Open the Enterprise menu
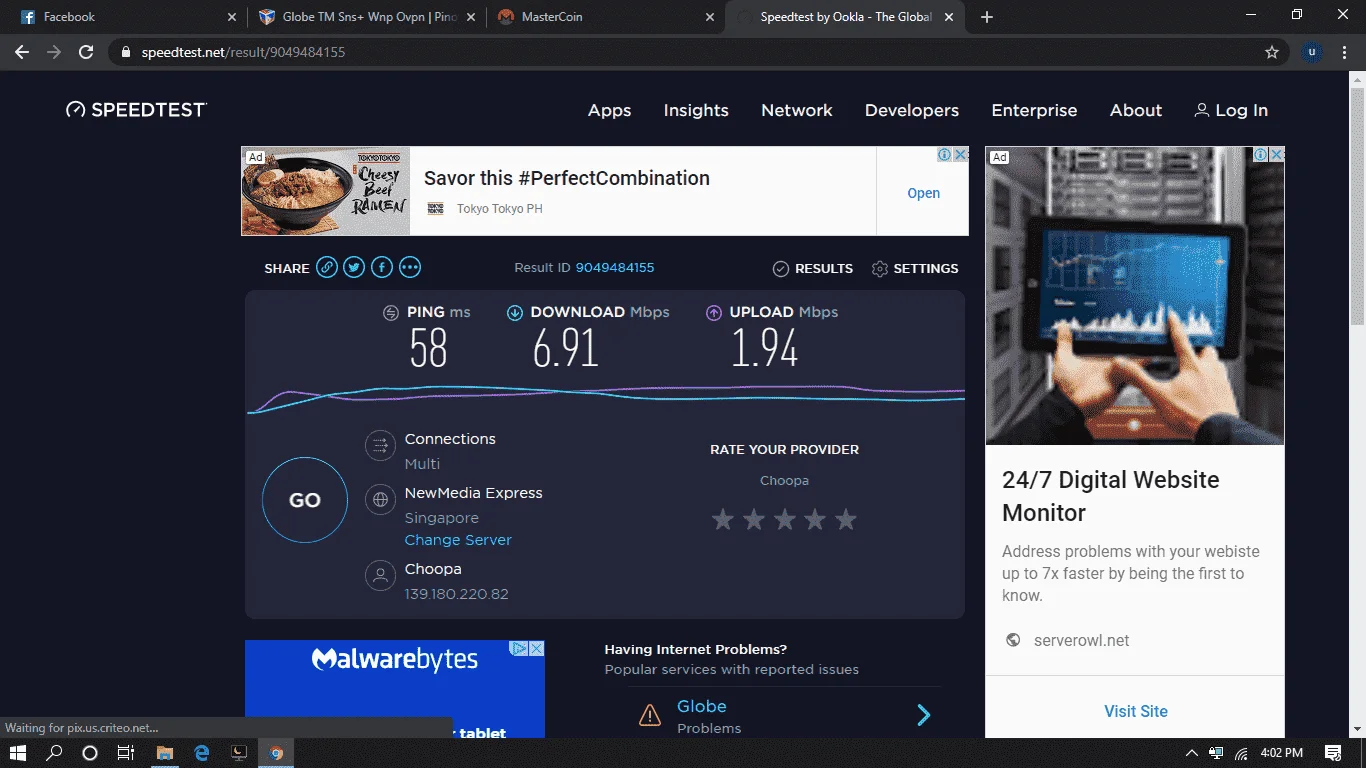 (x=1034, y=110)
